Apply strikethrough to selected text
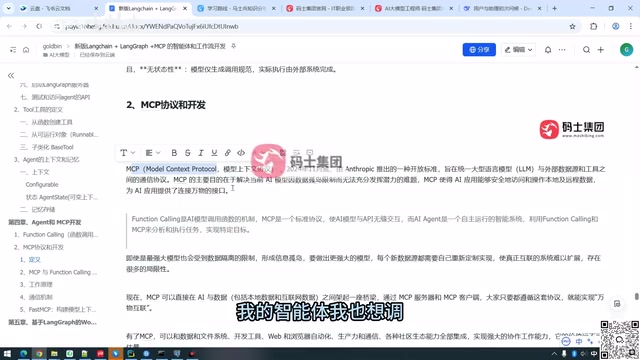Image resolution: width=640 pixels, height=360 pixels. (x=187, y=153)
